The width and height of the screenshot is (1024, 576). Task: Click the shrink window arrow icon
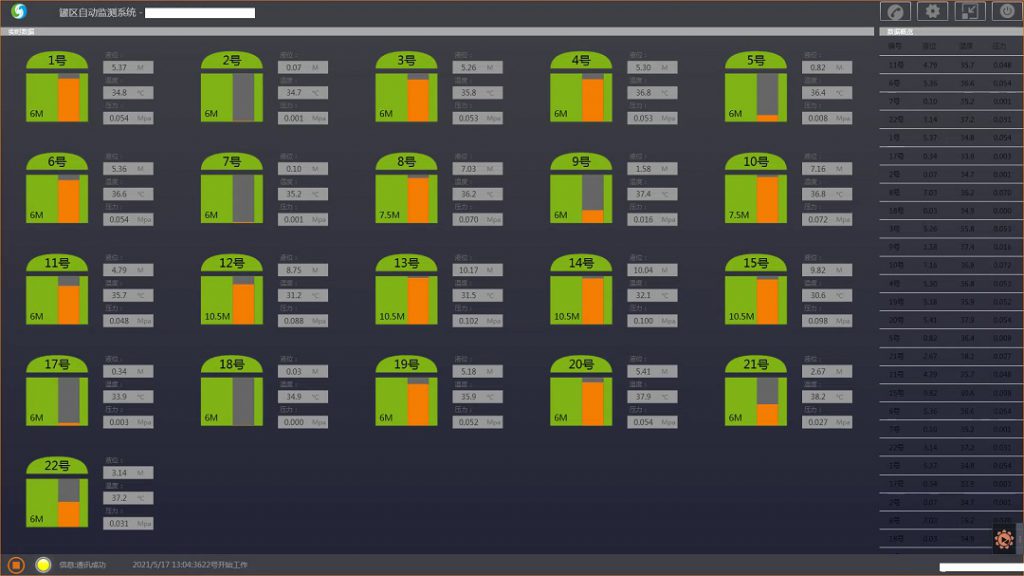(x=971, y=12)
